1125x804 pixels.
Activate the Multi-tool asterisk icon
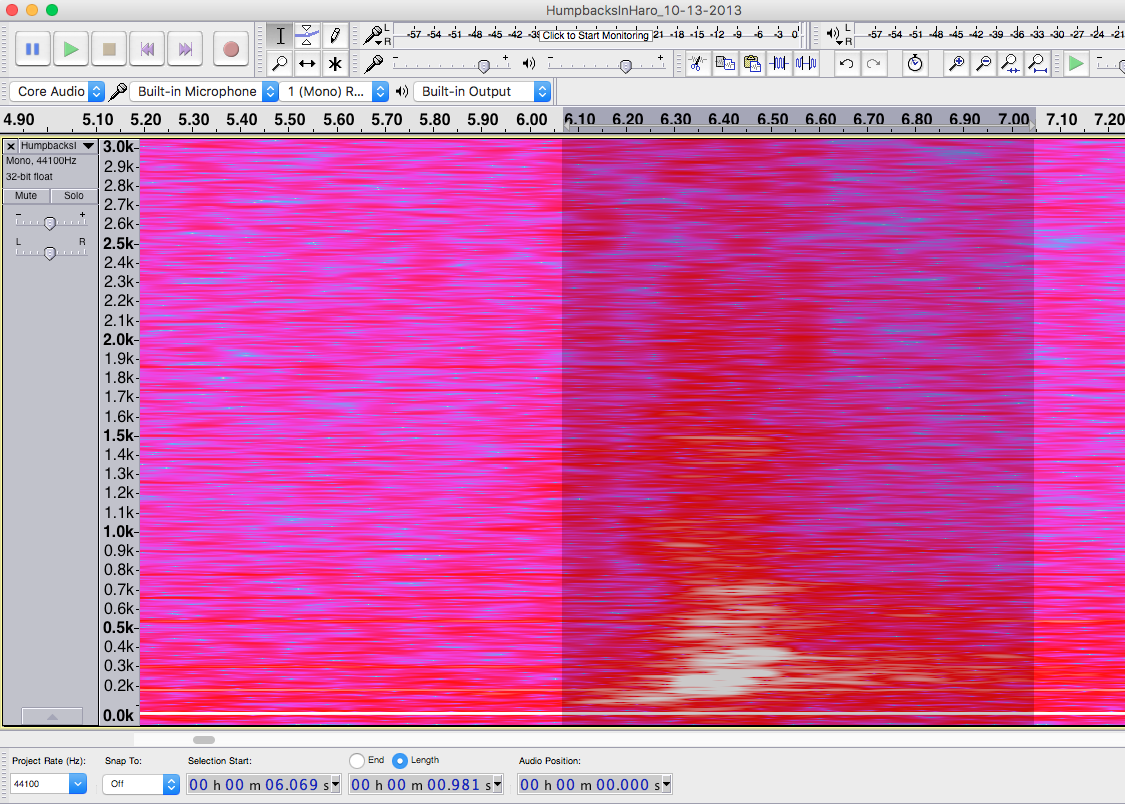(x=335, y=64)
